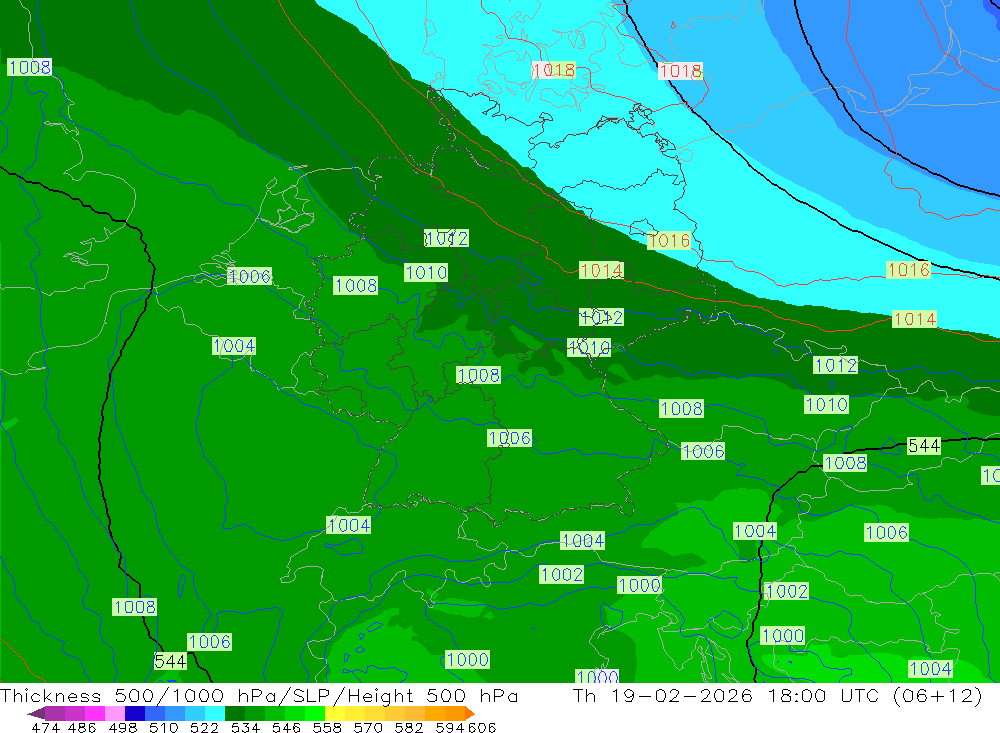The image size is (1000, 733).
Task: Select the magenta swatch in the thickness legend
Action: 95,713
